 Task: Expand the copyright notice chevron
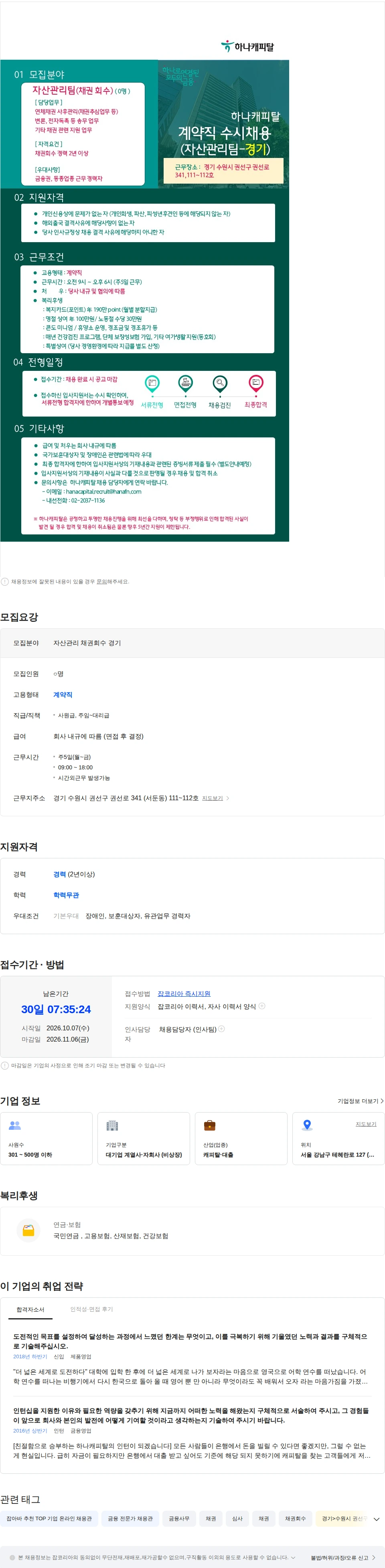click(293, 1558)
